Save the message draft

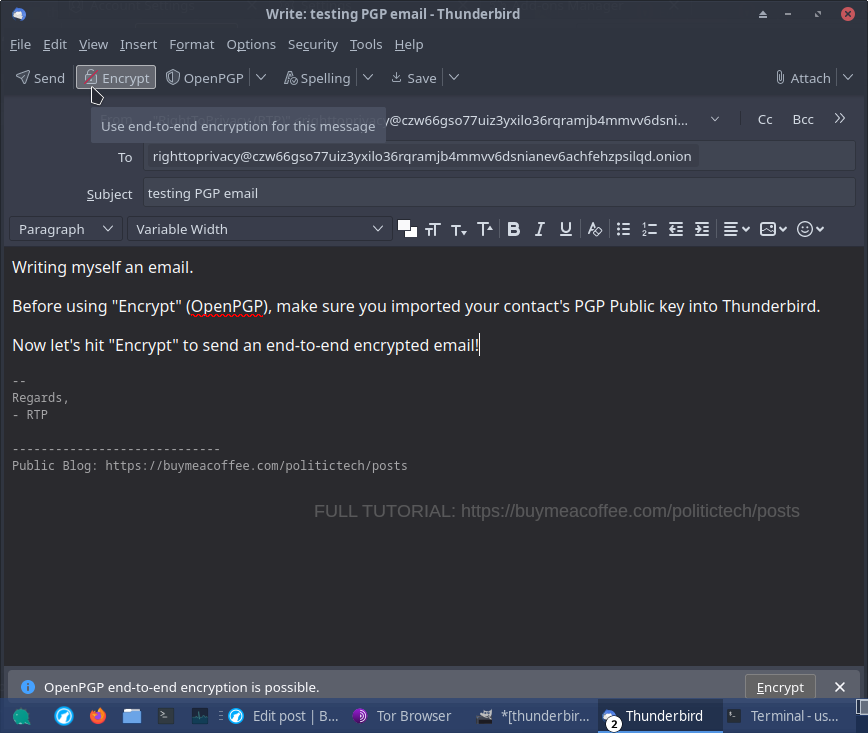(414, 78)
